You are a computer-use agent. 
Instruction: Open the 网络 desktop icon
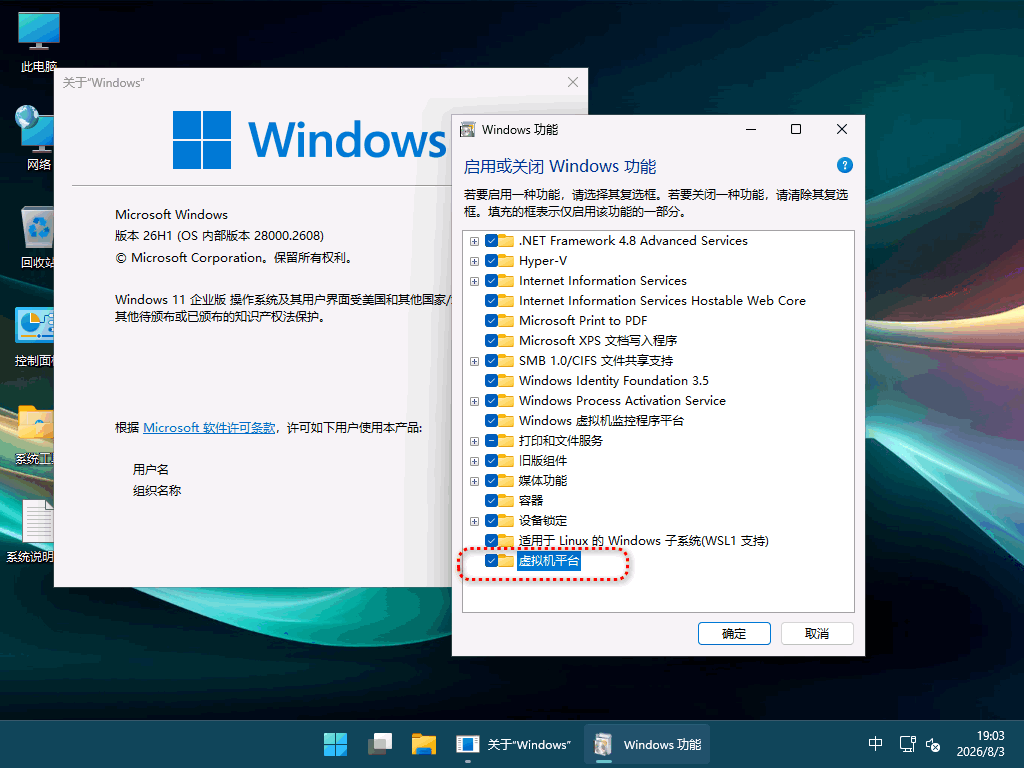(35, 138)
